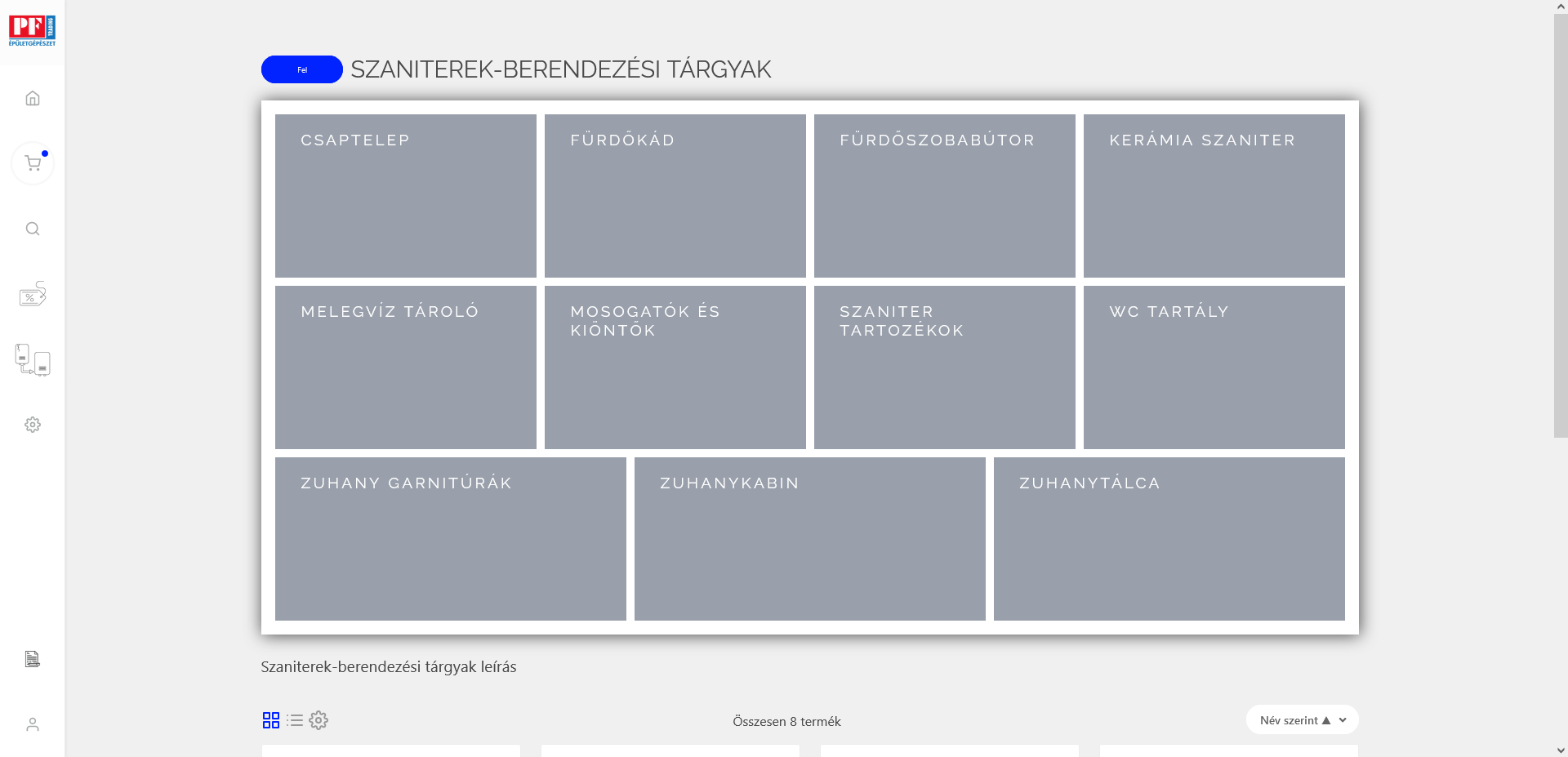Click the scroll down arrow on scrollbar
The height and width of the screenshot is (757, 1568).
tap(1561, 750)
